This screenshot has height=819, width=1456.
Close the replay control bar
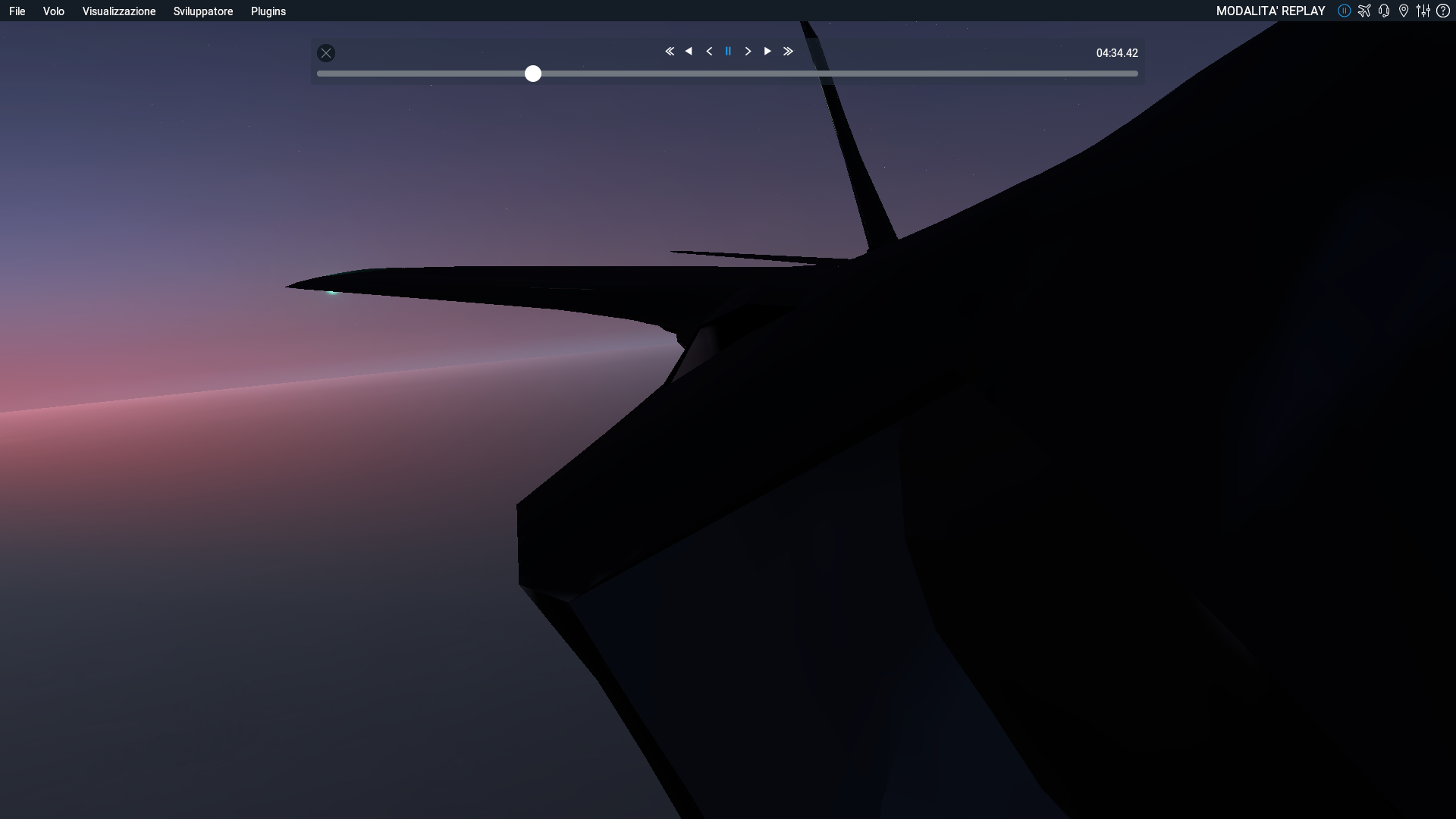326,53
